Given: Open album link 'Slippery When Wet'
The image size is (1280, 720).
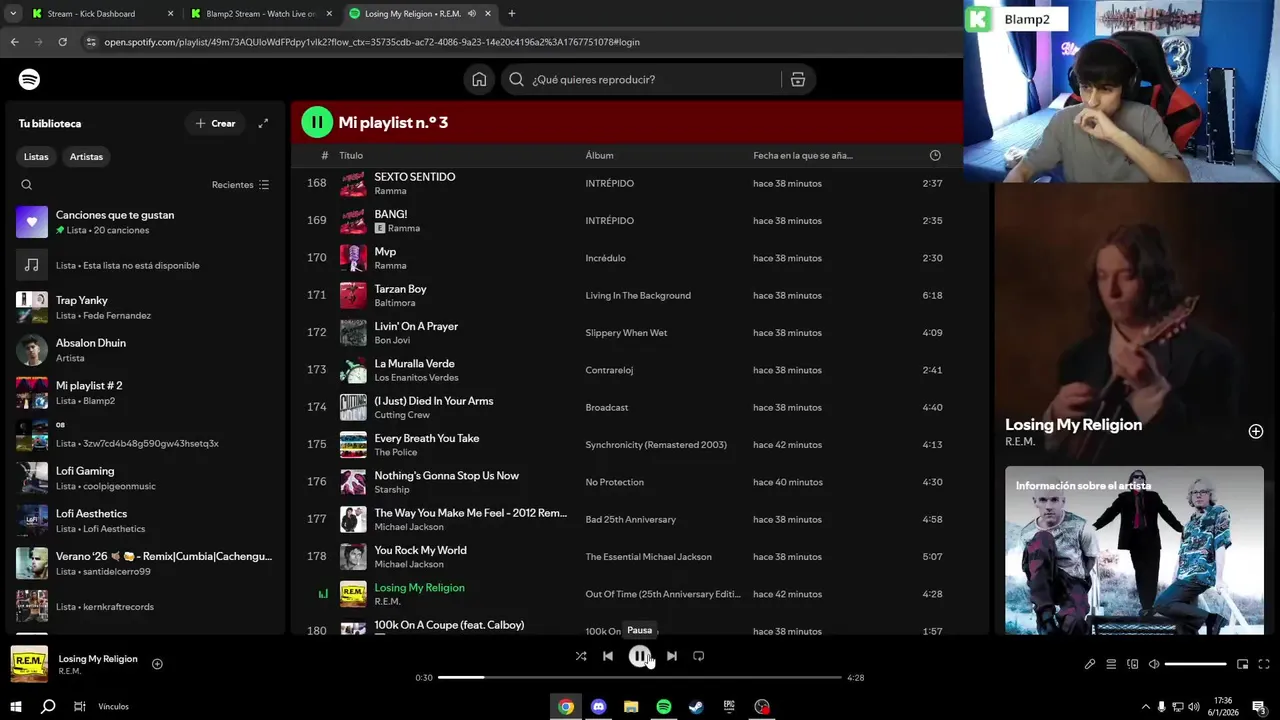Looking at the screenshot, I should (626, 333).
